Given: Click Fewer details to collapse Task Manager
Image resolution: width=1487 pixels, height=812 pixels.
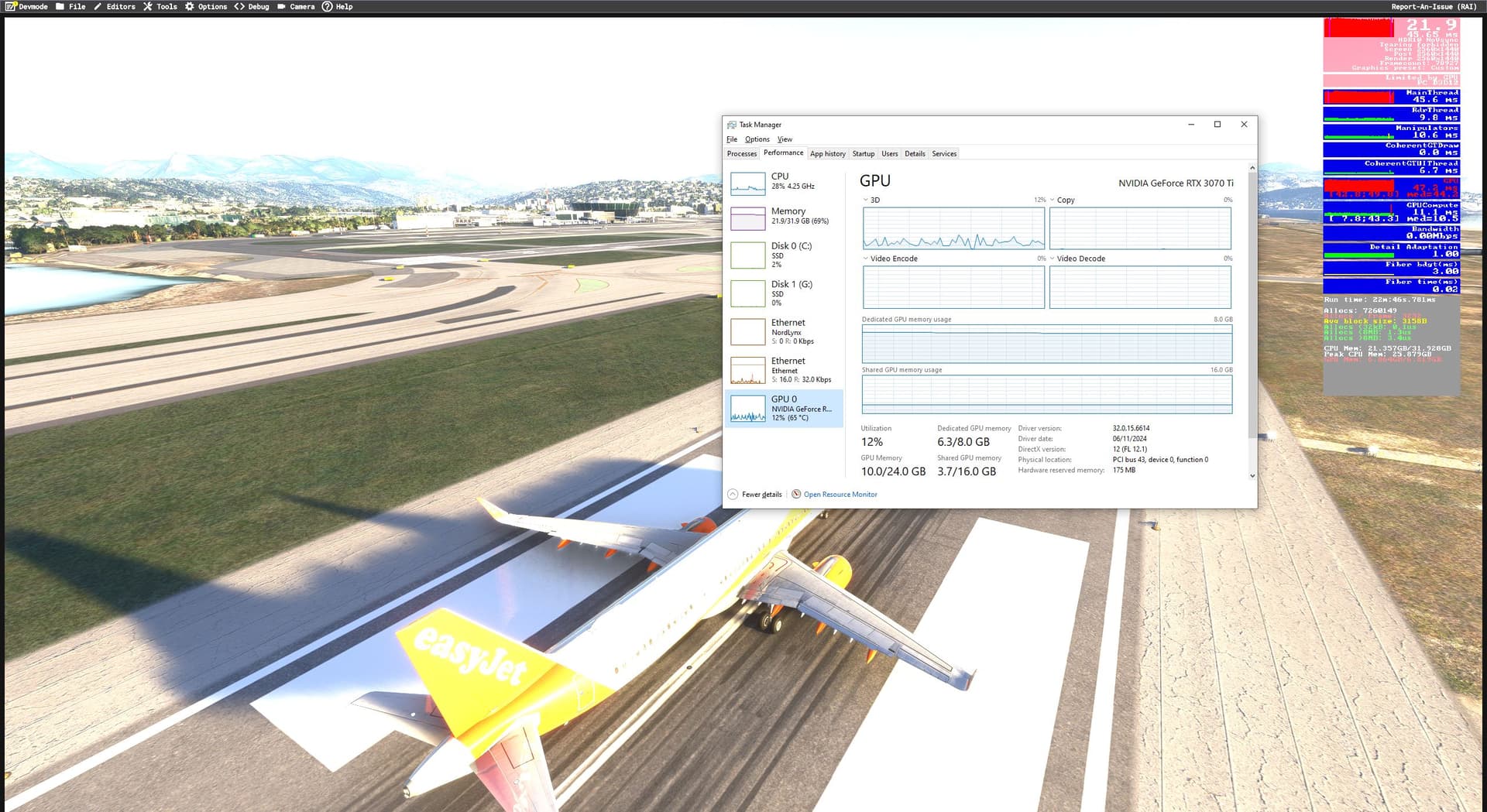Looking at the screenshot, I should coord(755,495).
